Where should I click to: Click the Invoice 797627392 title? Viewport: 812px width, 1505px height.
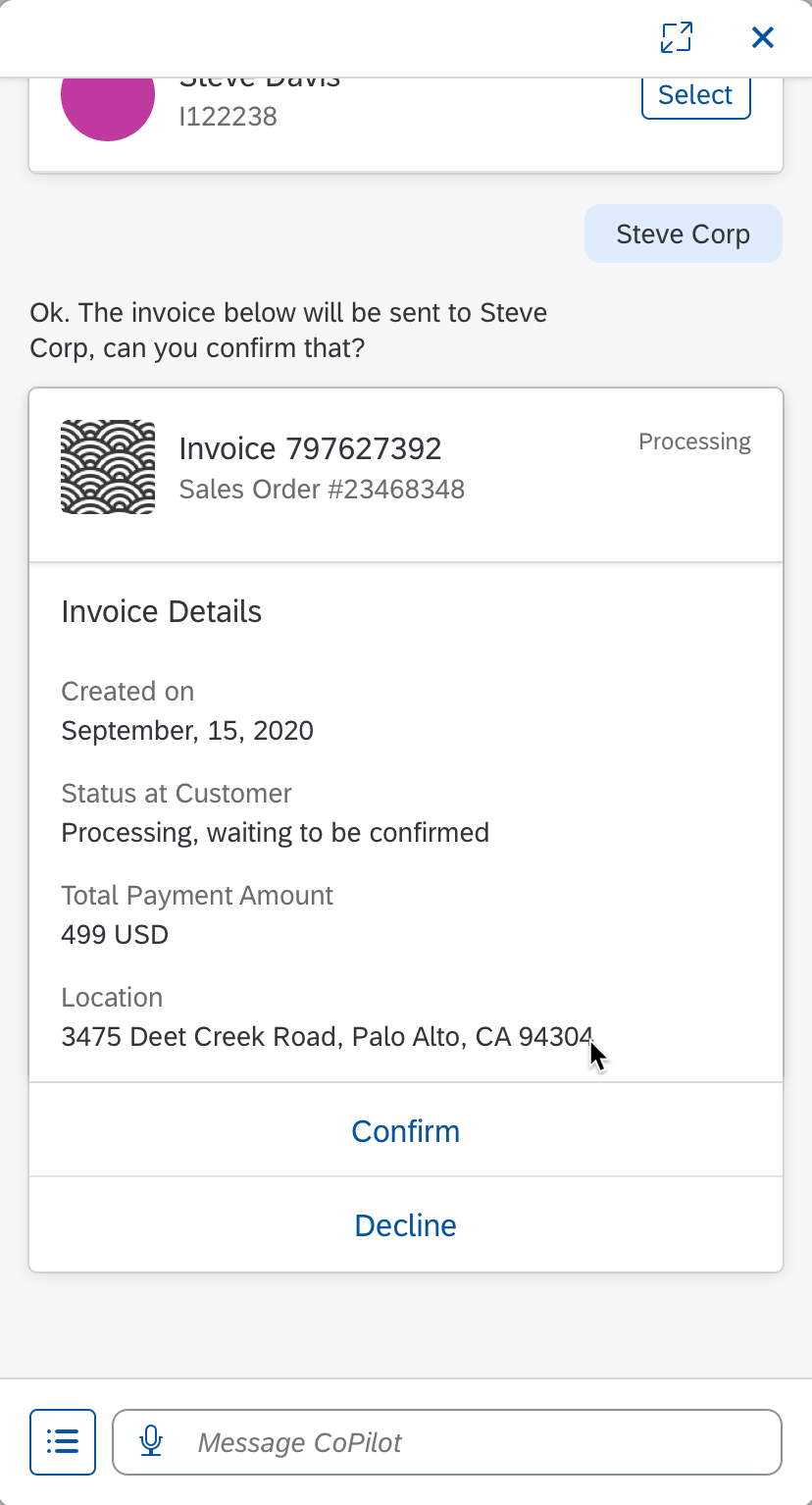310,448
